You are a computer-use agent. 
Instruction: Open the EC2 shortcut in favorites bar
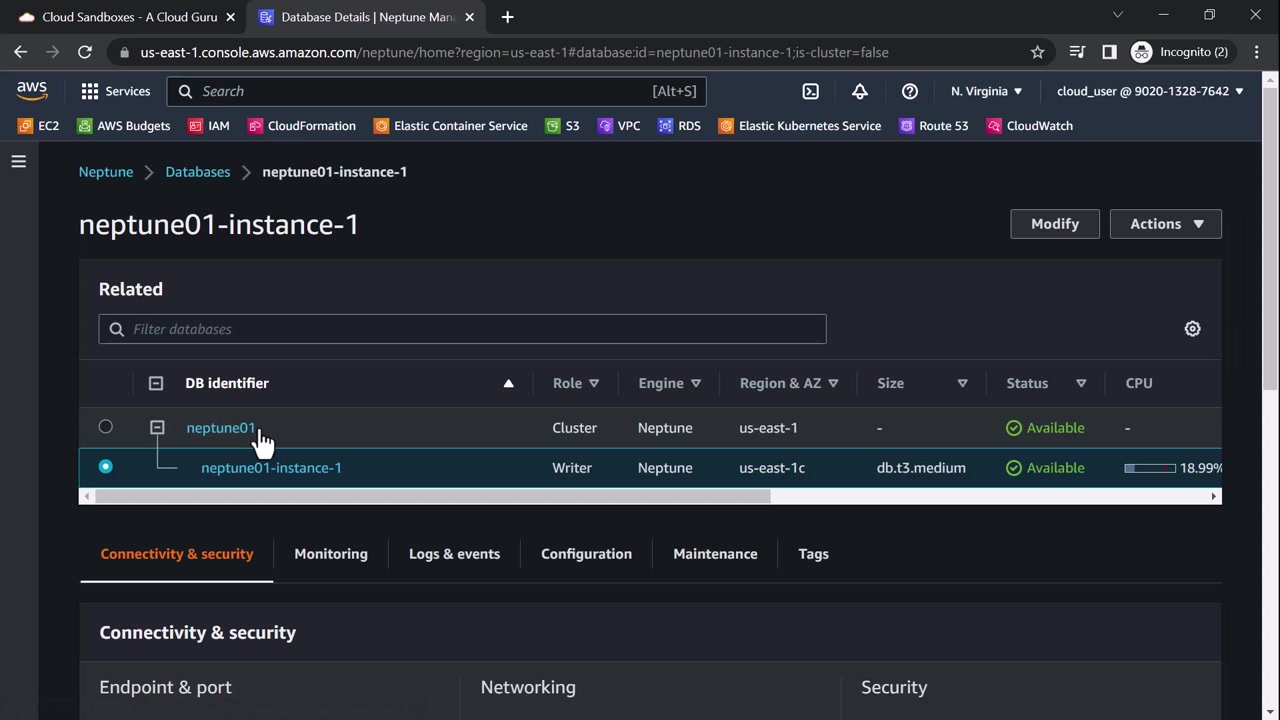click(39, 126)
